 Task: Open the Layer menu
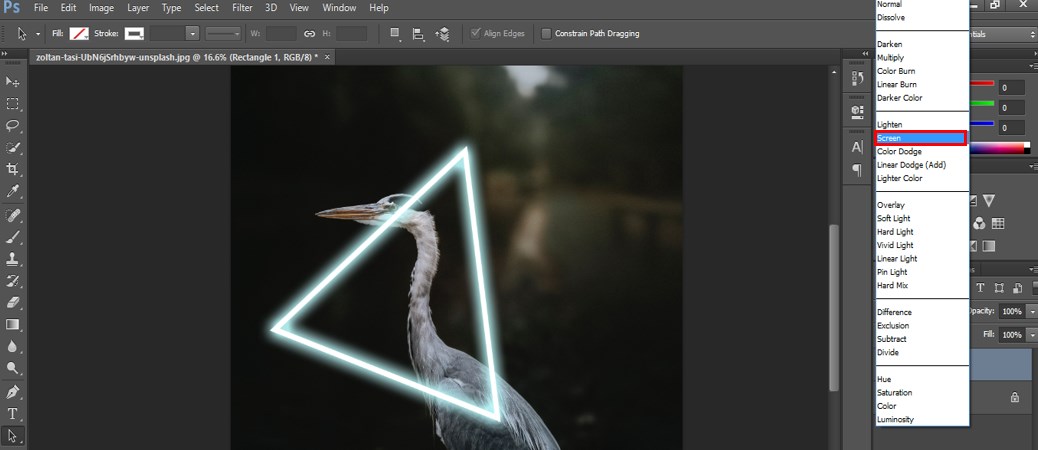(x=138, y=8)
